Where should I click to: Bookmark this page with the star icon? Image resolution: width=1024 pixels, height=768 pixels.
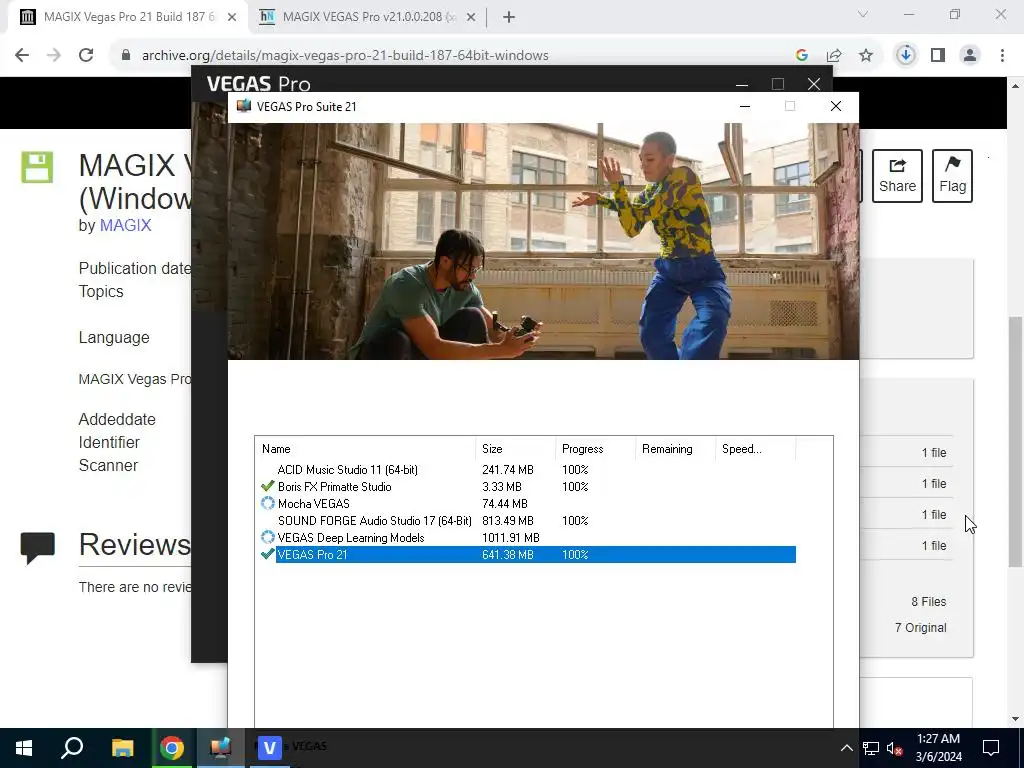coord(866,56)
